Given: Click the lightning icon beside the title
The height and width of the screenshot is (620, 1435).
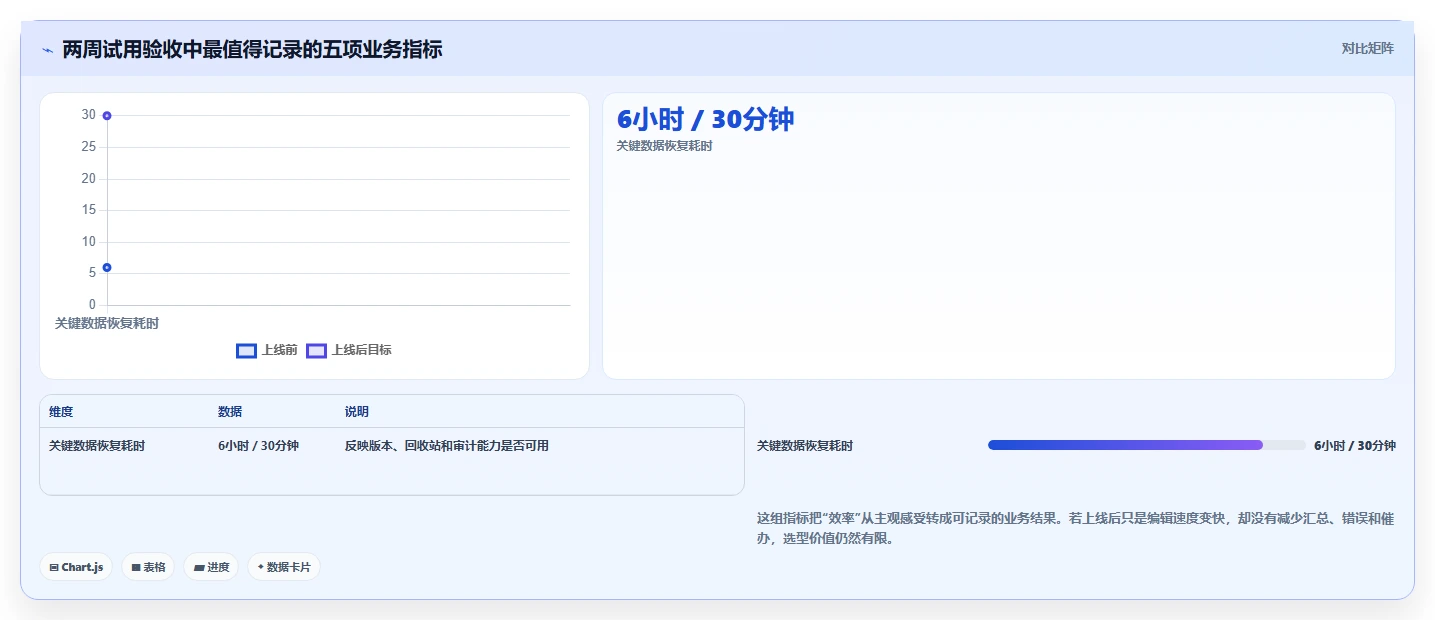Looking at the screenshot, I should [47, 50].
